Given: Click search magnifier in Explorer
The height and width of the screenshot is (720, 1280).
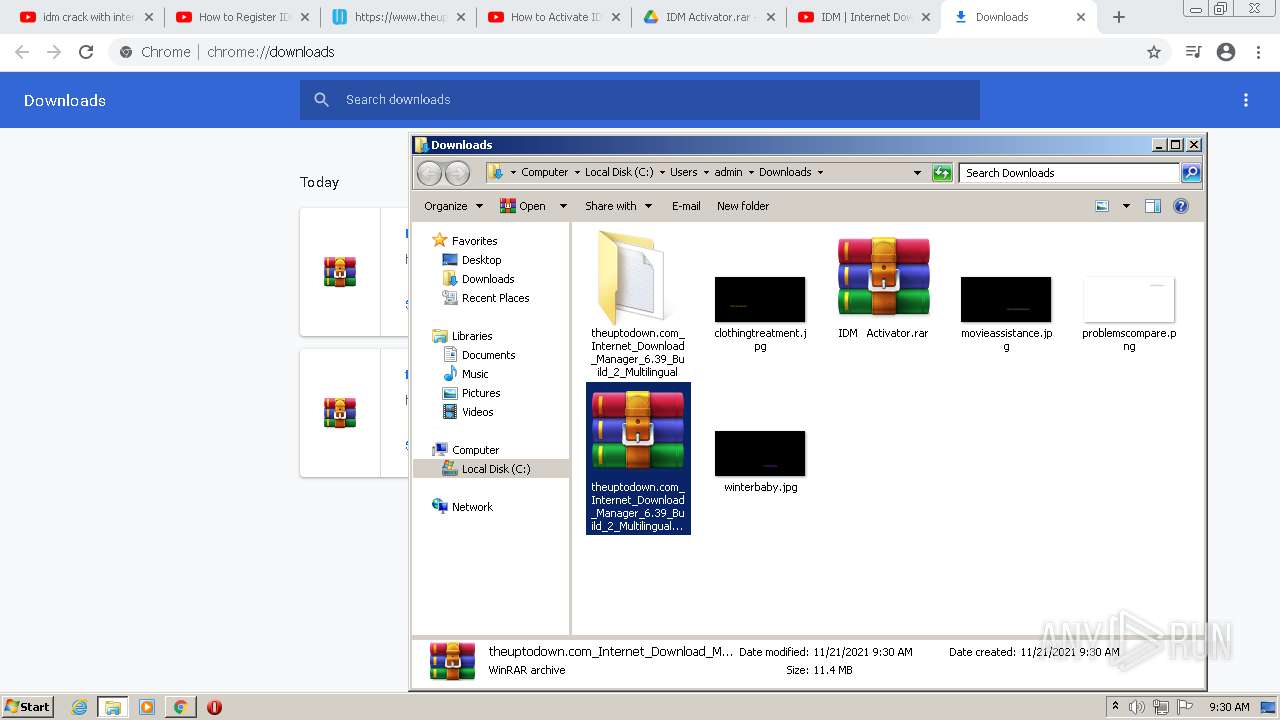Looking at the screenshot, I should [1190, 173].
